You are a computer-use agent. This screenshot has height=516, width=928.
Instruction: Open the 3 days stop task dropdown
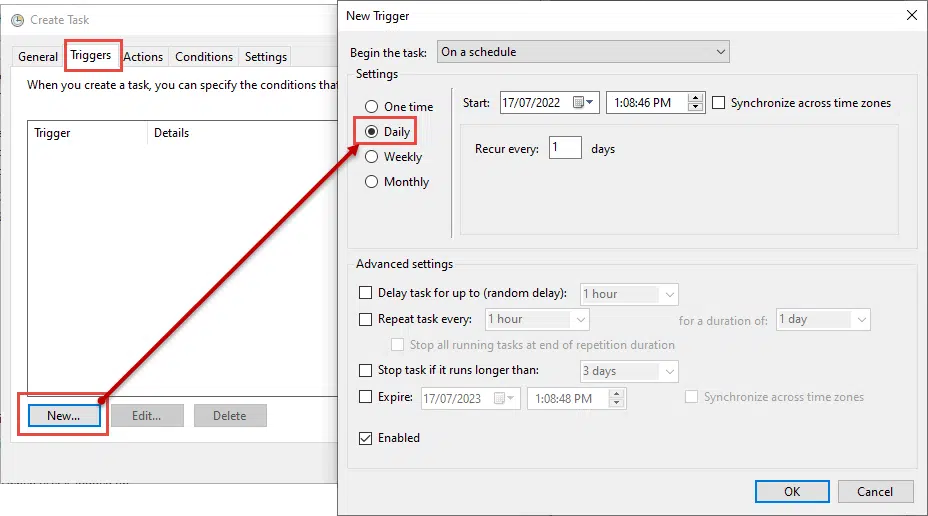[x=629, y=371]
